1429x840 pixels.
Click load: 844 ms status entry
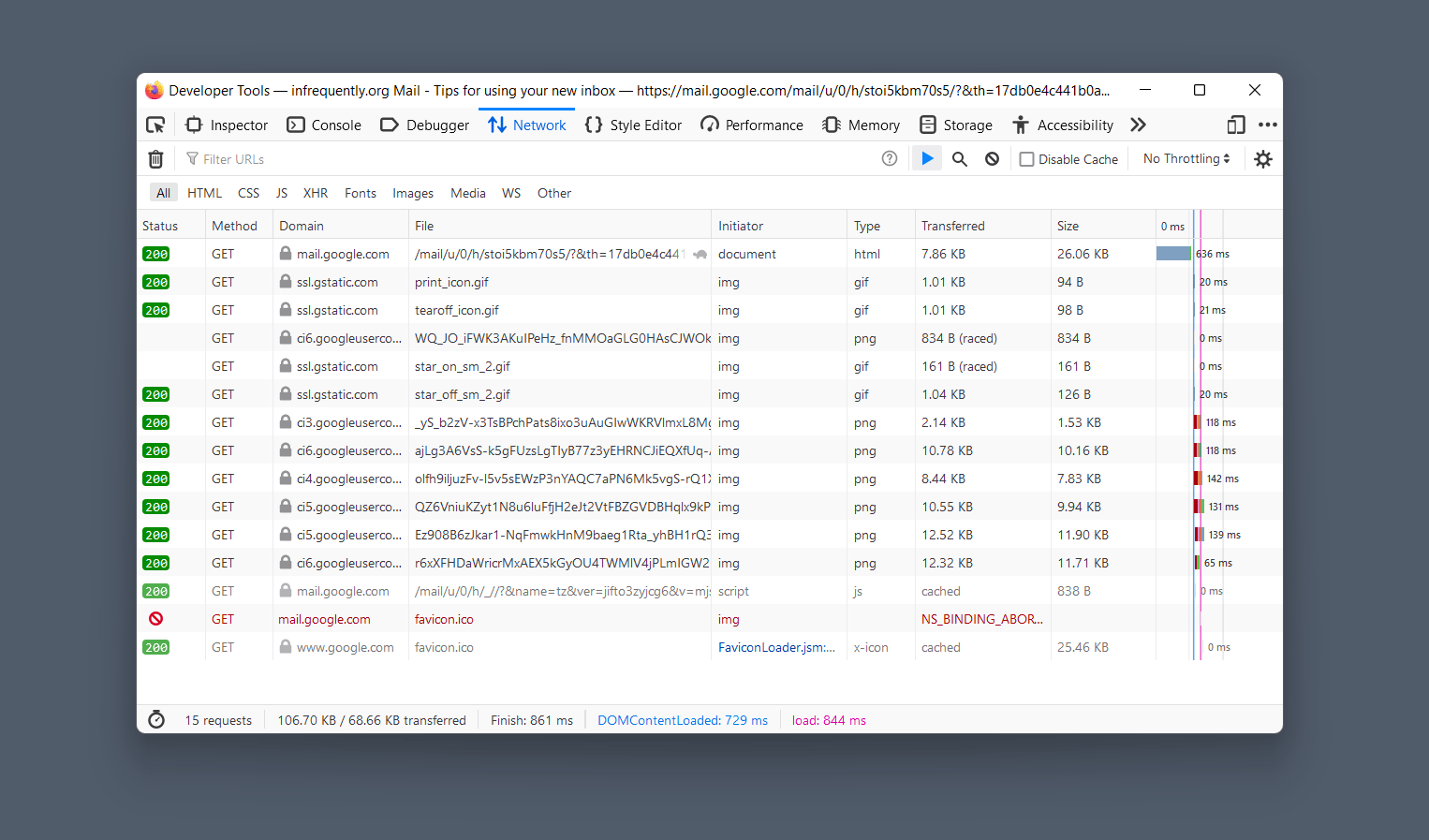[x=829, y=720]
